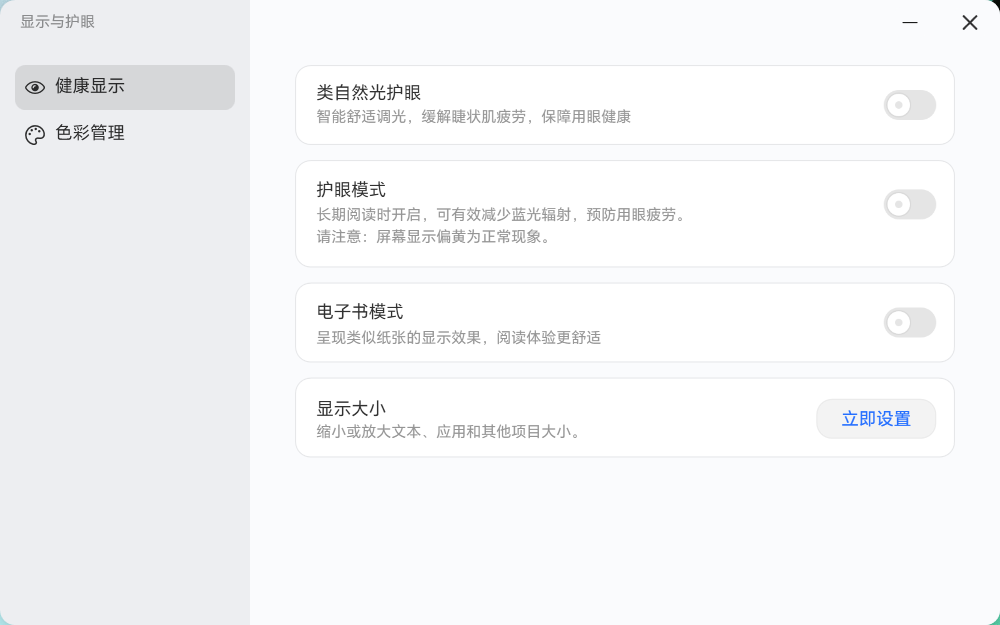Enable the 类自然光护眼 switch
This screenshot has height=625, width=1000.
[909, 105]
